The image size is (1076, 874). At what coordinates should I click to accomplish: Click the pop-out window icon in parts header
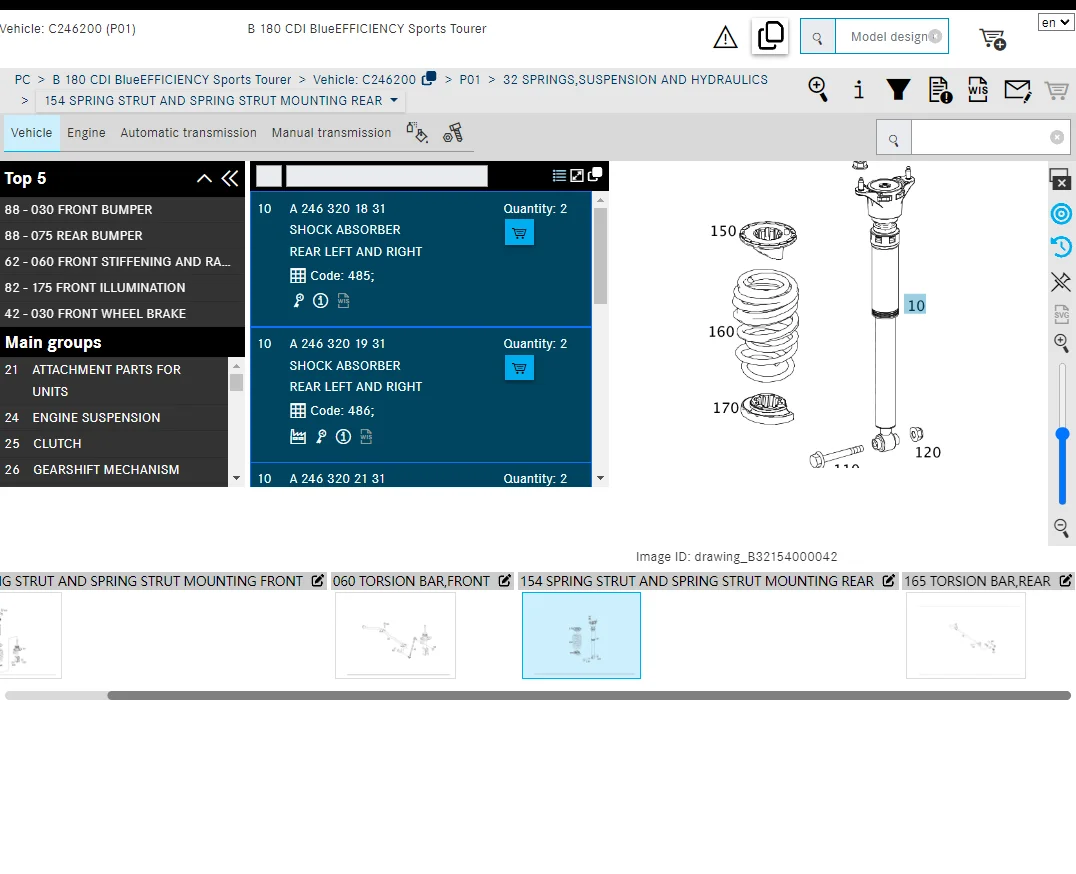pyautogui.click(x=595, y=174)
